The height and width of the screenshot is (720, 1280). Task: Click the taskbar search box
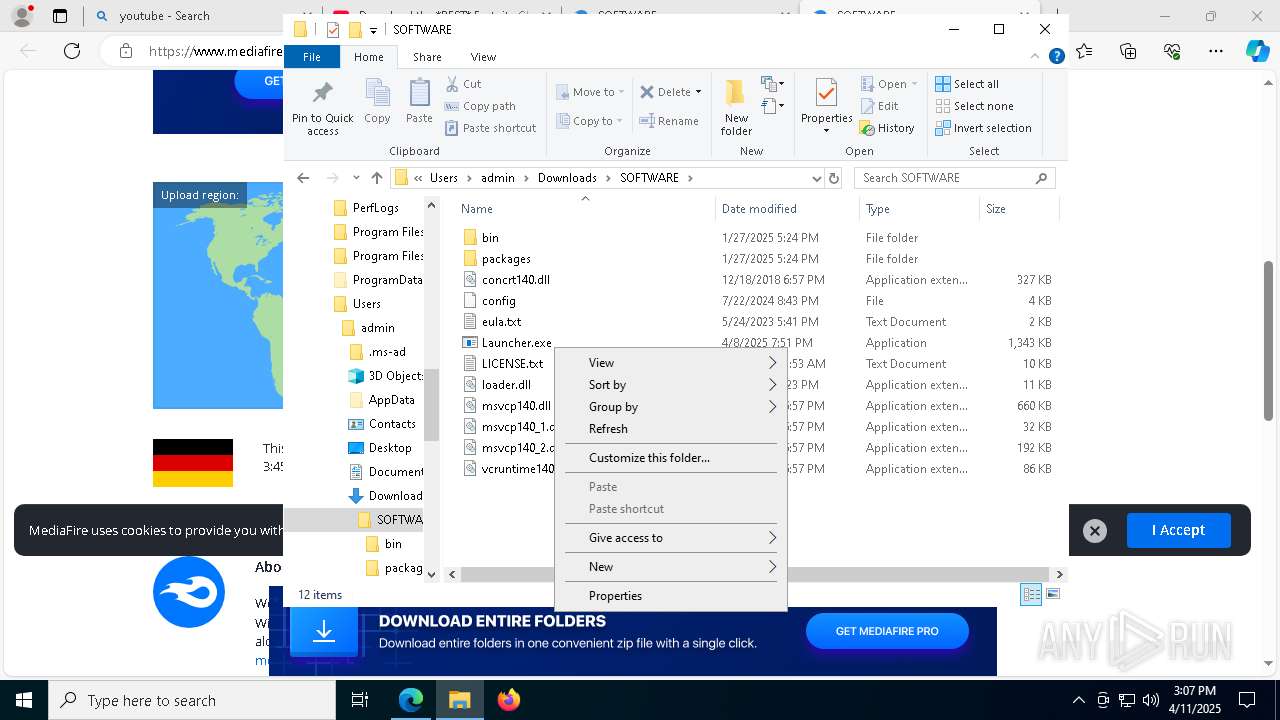coord(192,700)
